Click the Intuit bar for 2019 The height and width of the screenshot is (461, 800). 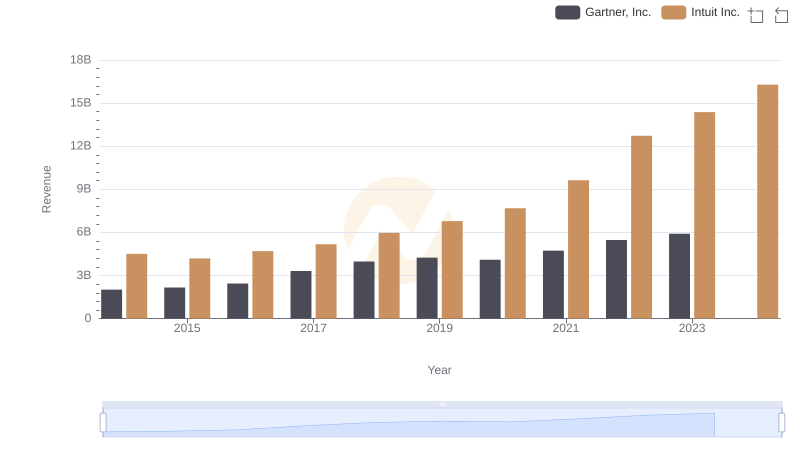click(452, 270)
